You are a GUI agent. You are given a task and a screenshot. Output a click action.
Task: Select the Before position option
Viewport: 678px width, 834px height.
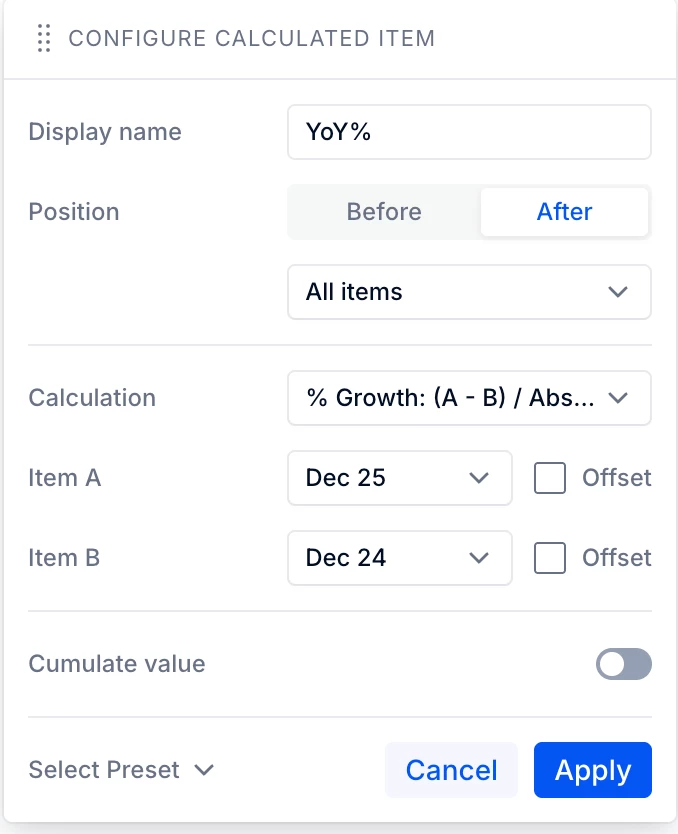click(x=384, y=212)
